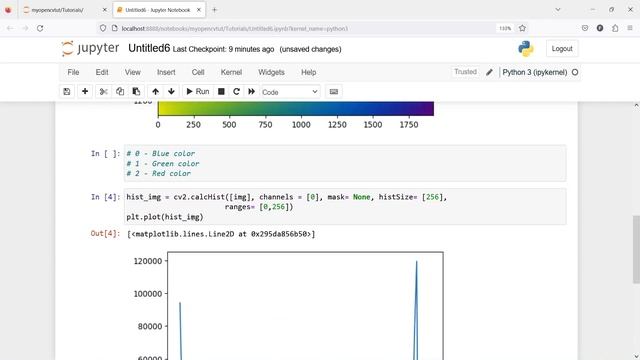
Task: Click the Last Checkpoint status text
Action: 223,49
